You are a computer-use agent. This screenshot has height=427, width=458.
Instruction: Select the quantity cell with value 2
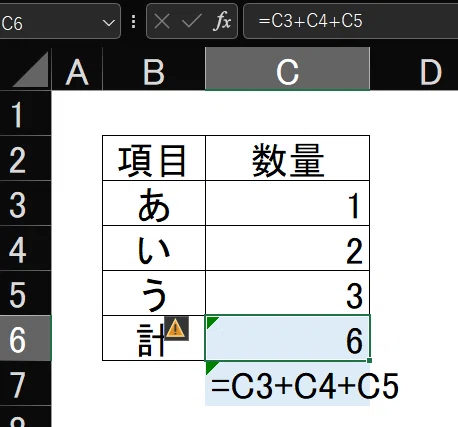click(287, 248)
